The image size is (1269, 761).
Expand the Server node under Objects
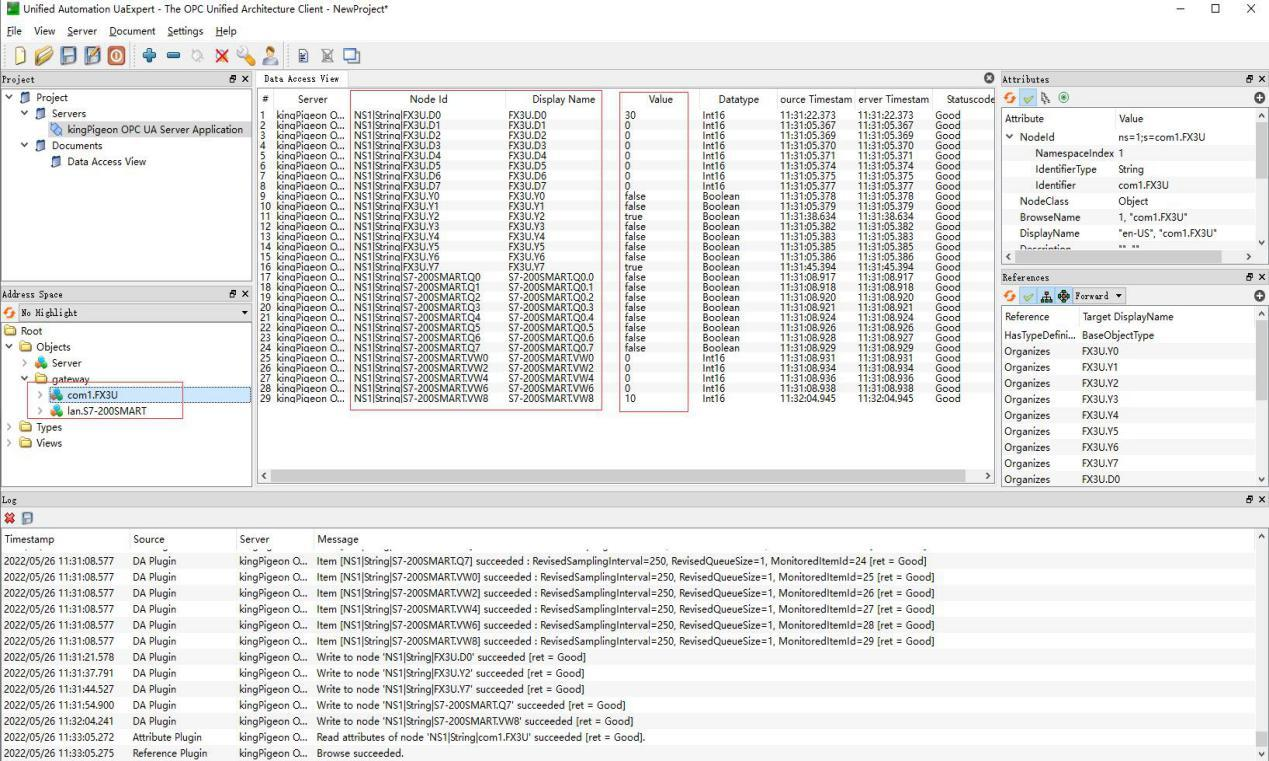point(25,363)
